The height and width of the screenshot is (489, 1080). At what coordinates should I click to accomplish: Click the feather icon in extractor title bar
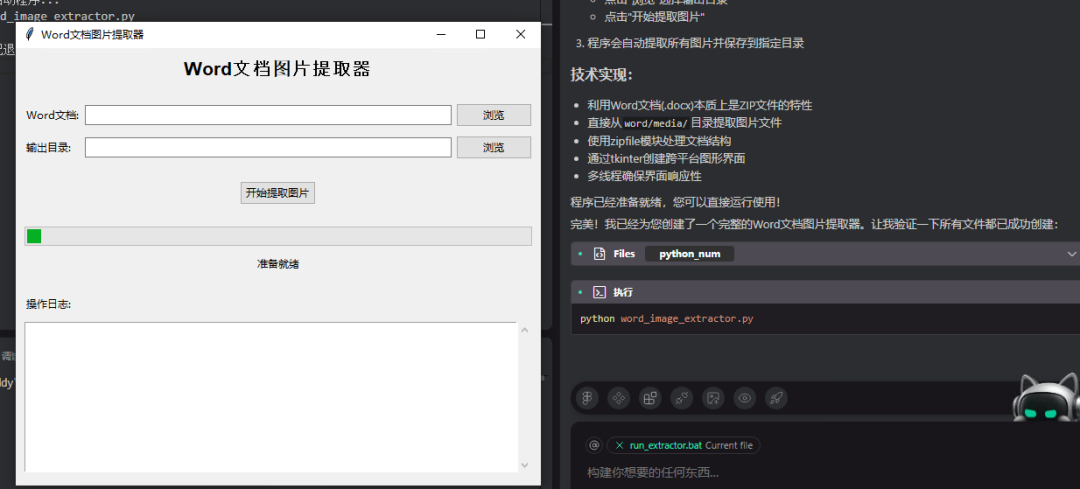pos(30,34)
